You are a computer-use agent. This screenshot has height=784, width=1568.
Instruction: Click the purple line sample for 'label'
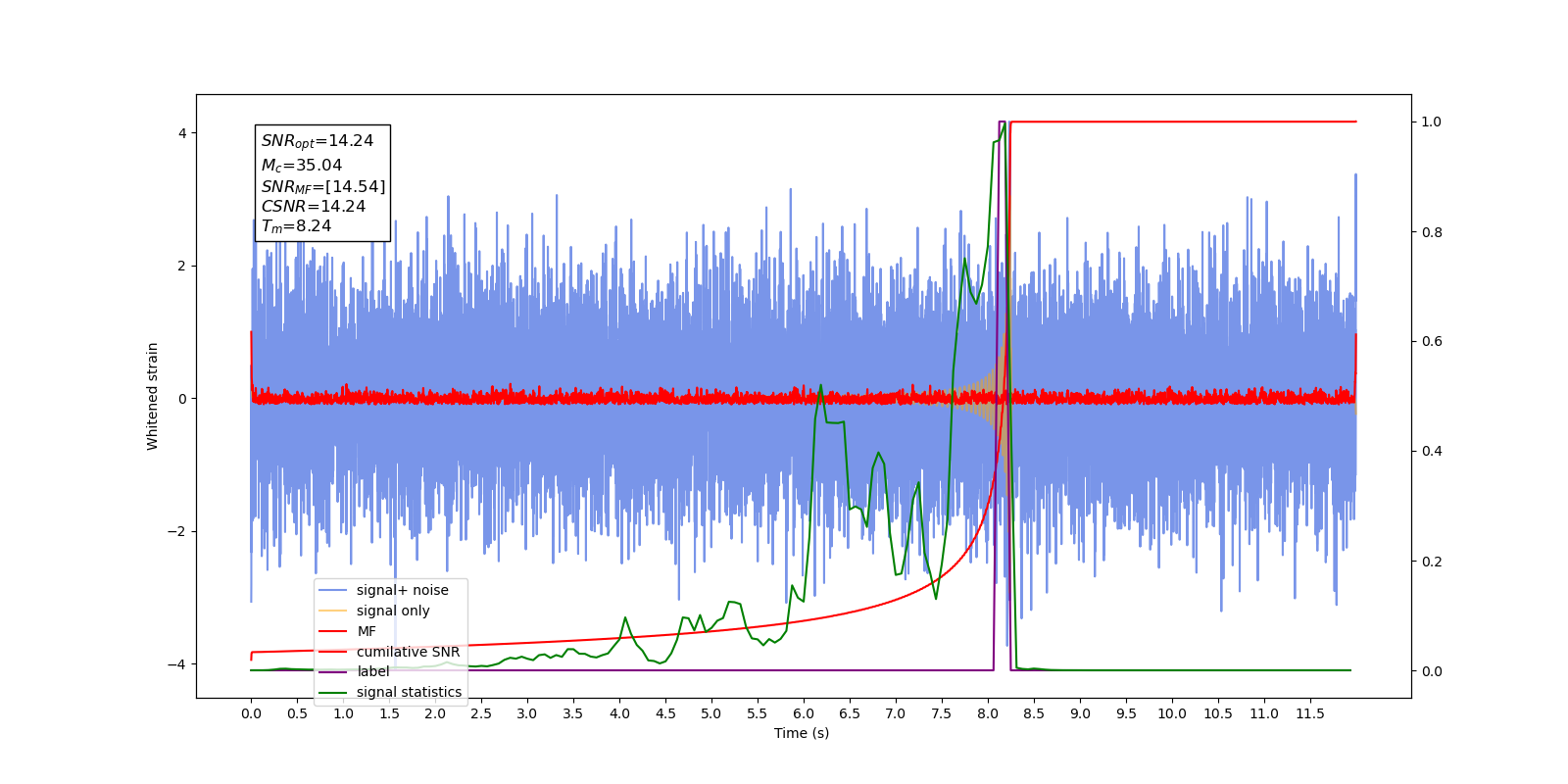click(x=333, y=671)
